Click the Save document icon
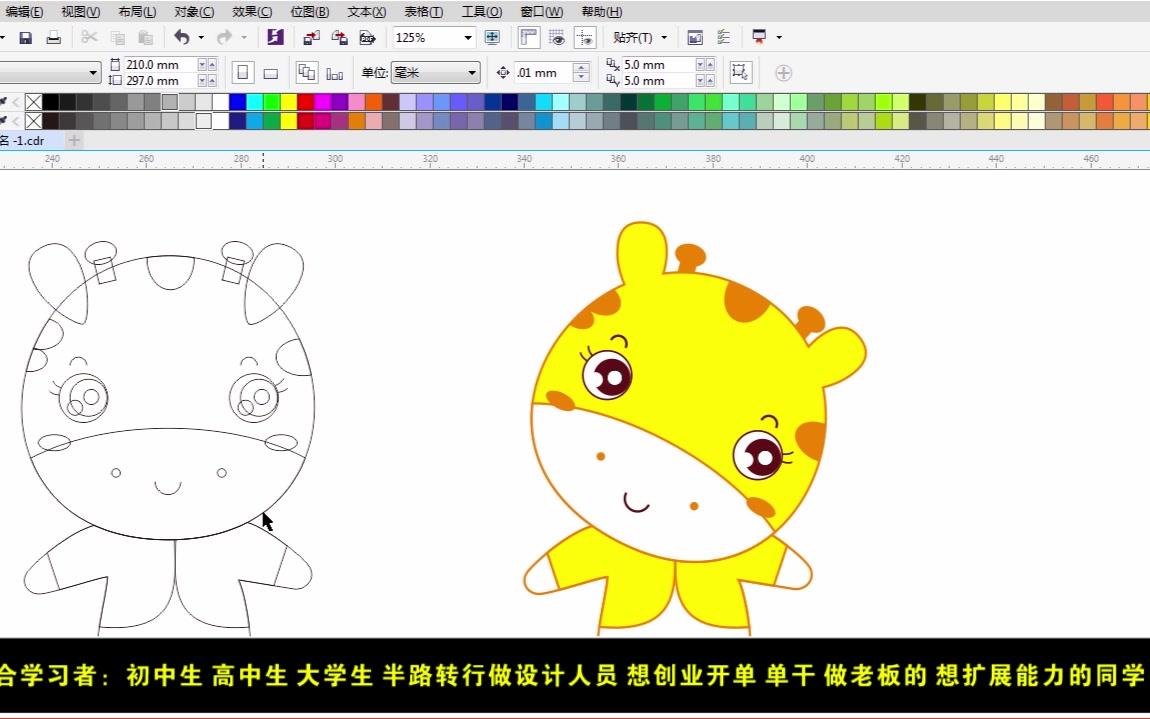Image resolution: width=1150 pixels, height=719 pixels. (x=23, y=37)
